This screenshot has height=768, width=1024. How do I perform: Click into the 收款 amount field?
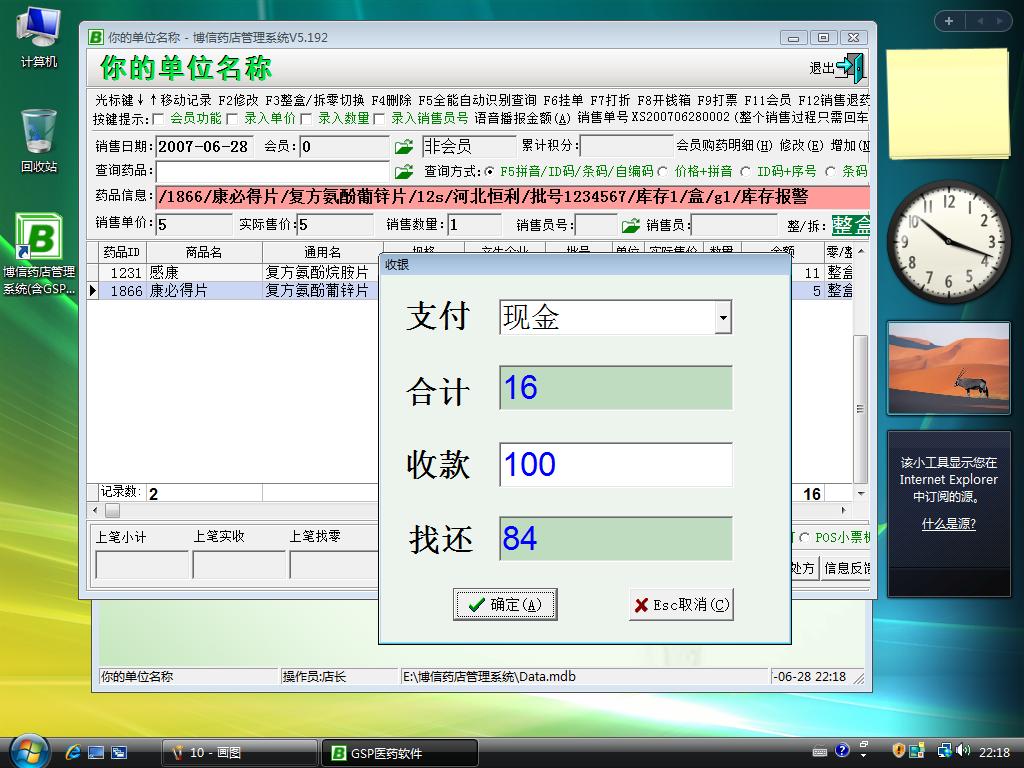click(x=615, y=465)
